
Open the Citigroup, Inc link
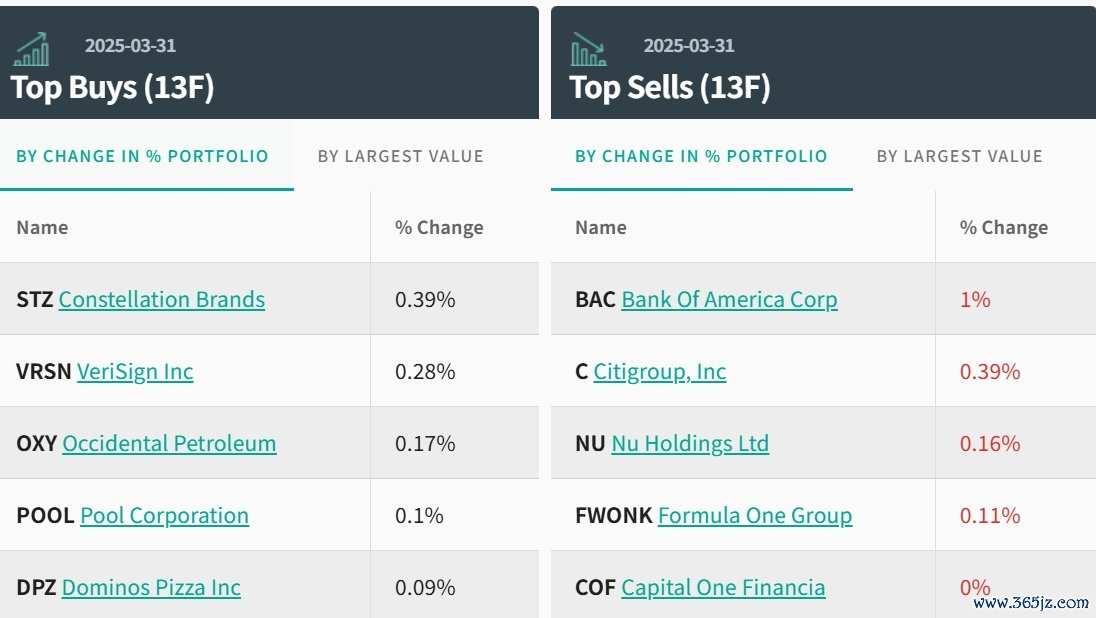pos(659,371)
